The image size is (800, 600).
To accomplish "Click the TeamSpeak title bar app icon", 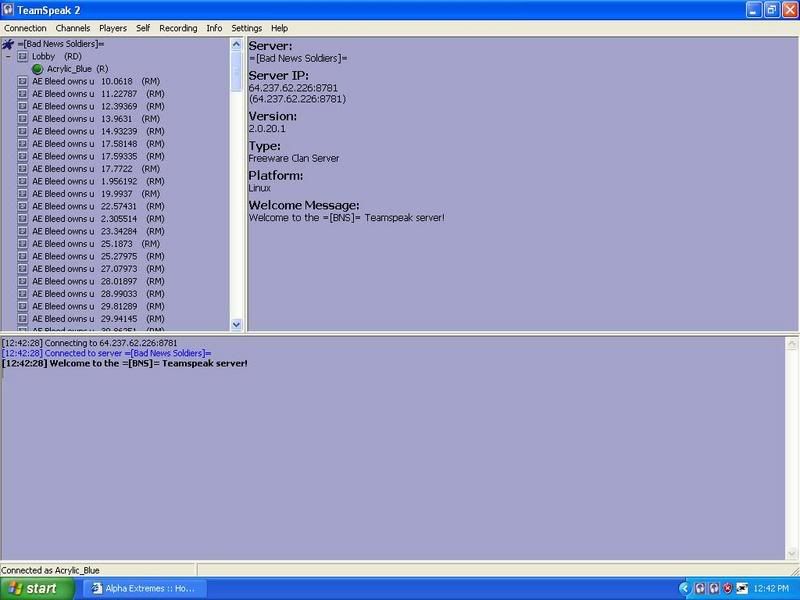I will pyautogui.click(x=8, y=10).
